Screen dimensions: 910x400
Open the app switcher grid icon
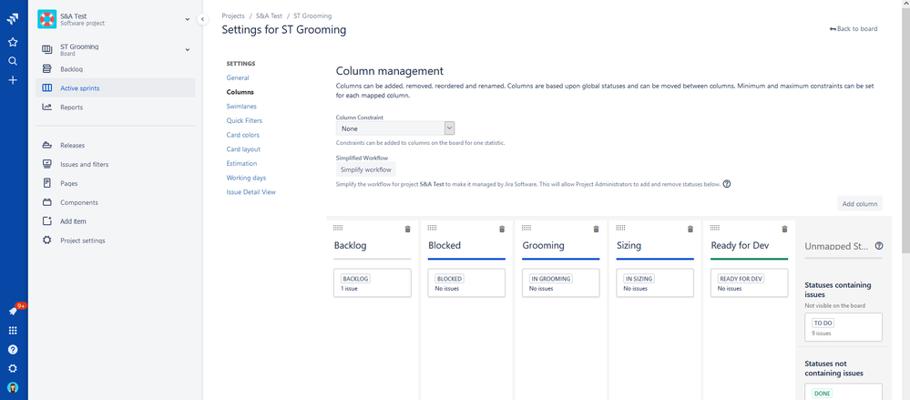pyautogui.click(x=13, y=330)
